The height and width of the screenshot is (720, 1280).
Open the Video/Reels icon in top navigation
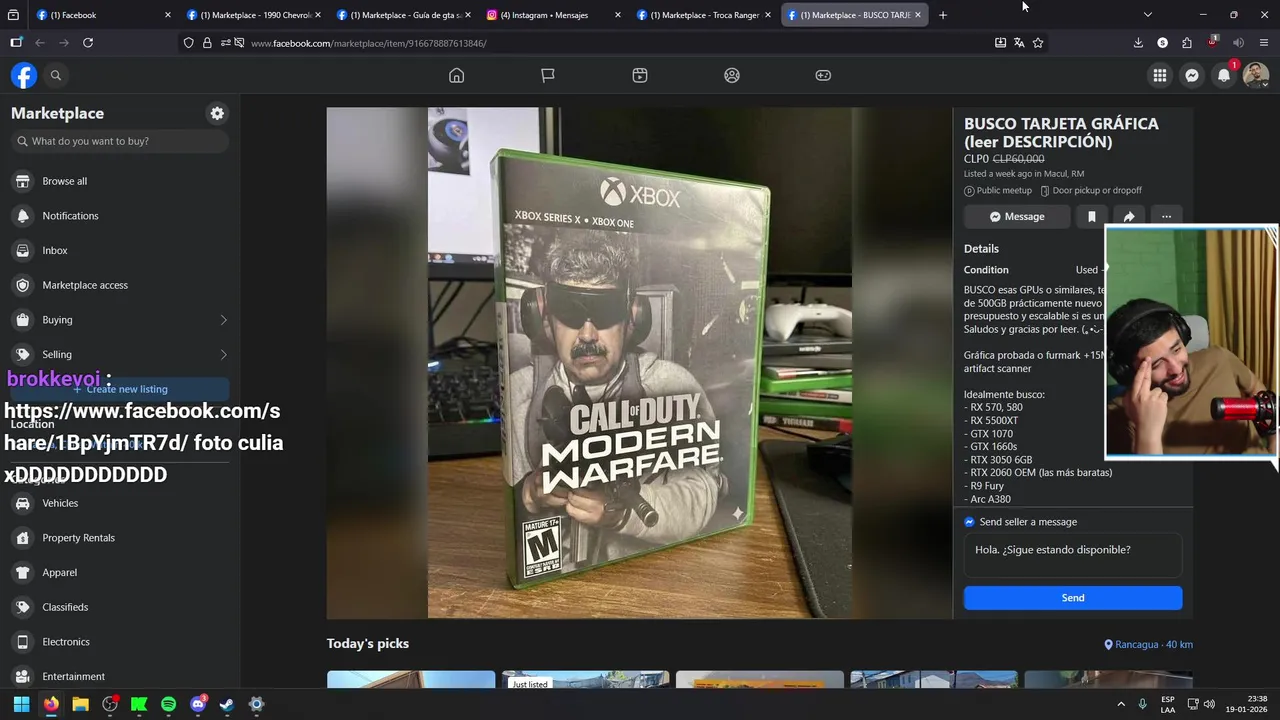pos(640,75)
